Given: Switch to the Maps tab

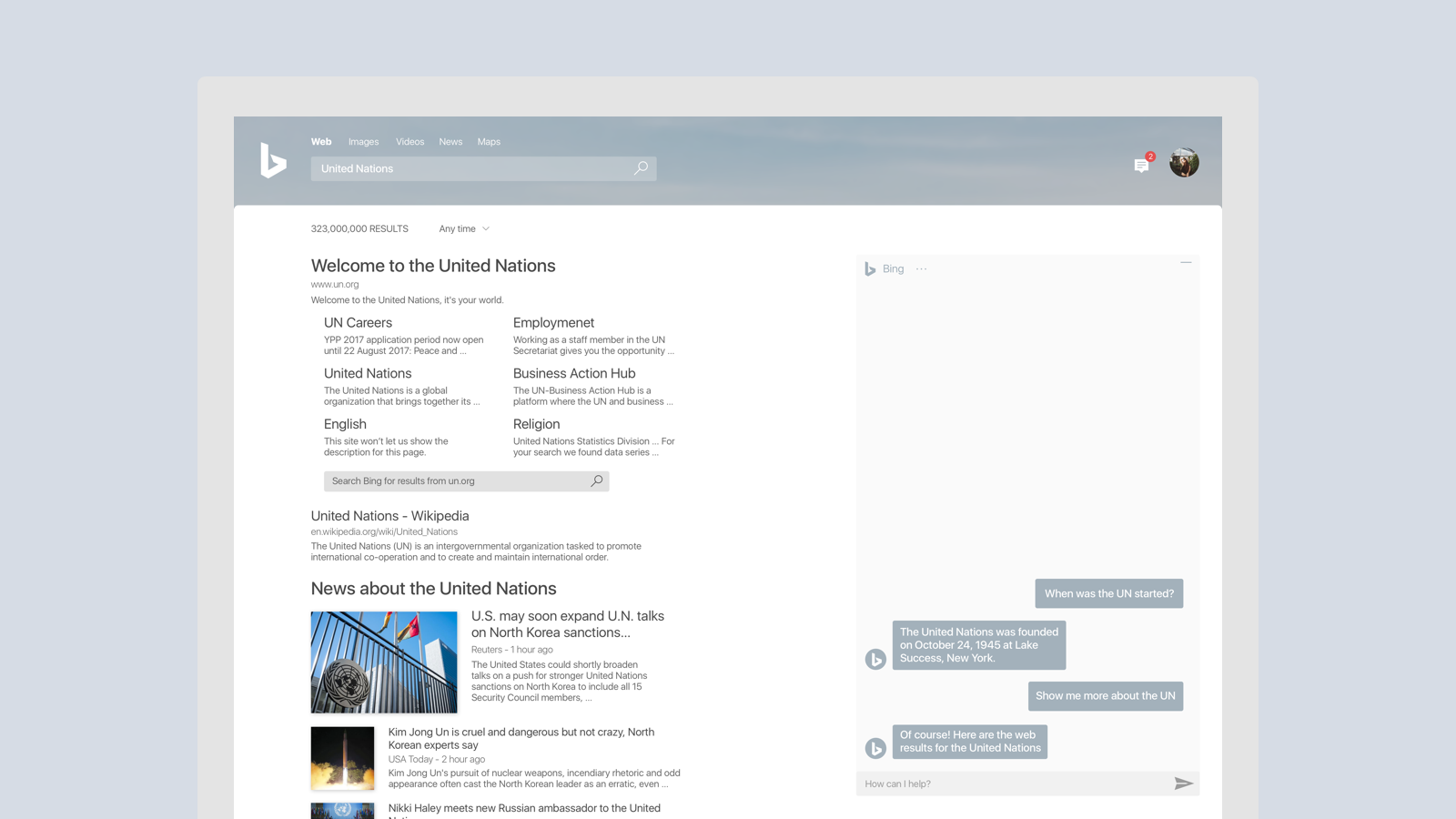Looking at the screenshot, I should point(489,142).
